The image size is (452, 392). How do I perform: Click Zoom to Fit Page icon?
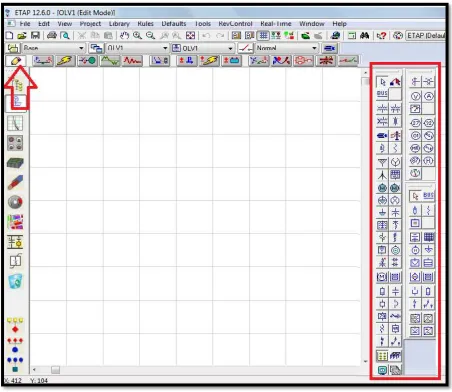tap(190, 35)
